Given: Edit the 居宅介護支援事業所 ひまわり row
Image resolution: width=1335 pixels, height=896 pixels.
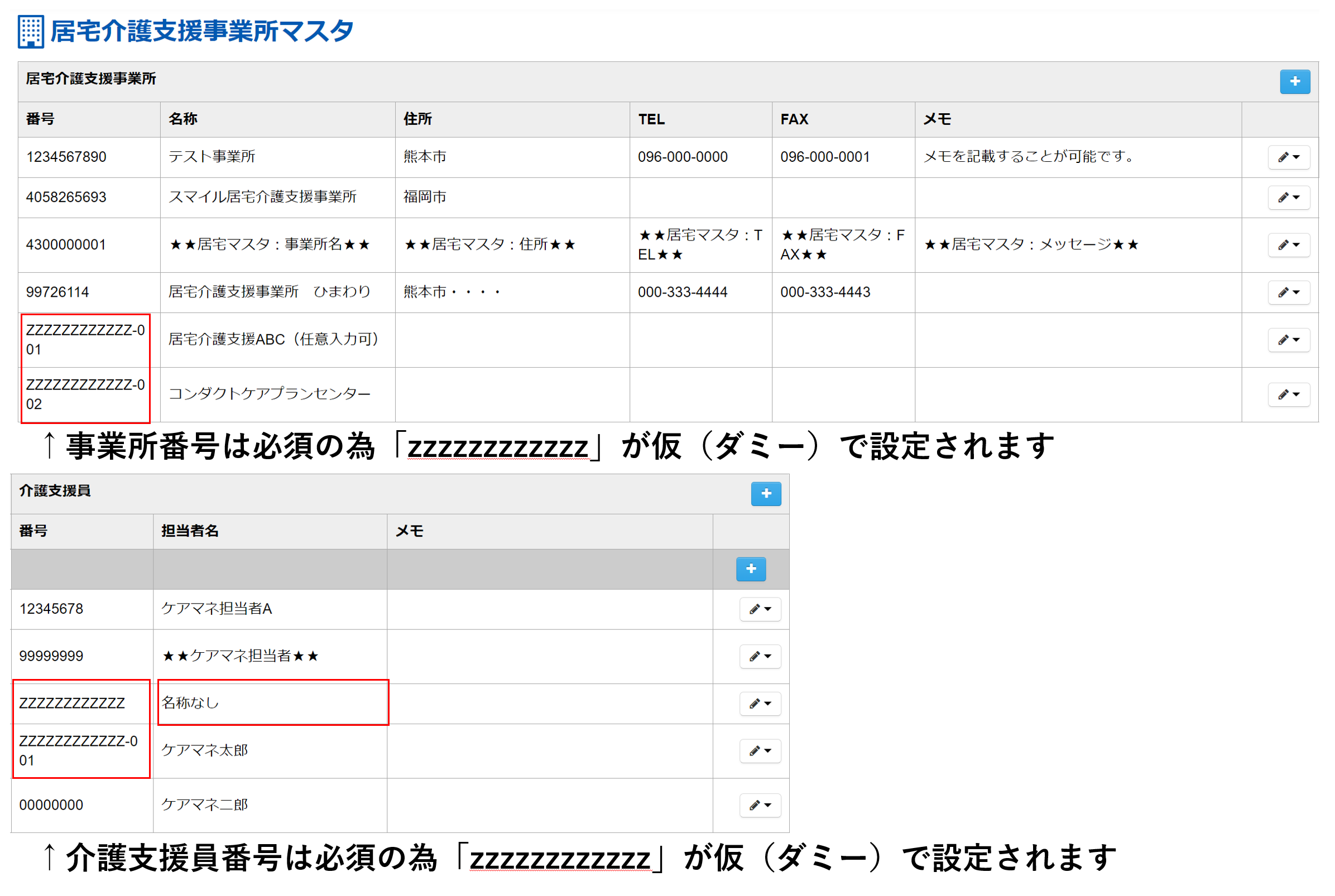Looking at the screenshot, I should click(x=1288, y=292).
